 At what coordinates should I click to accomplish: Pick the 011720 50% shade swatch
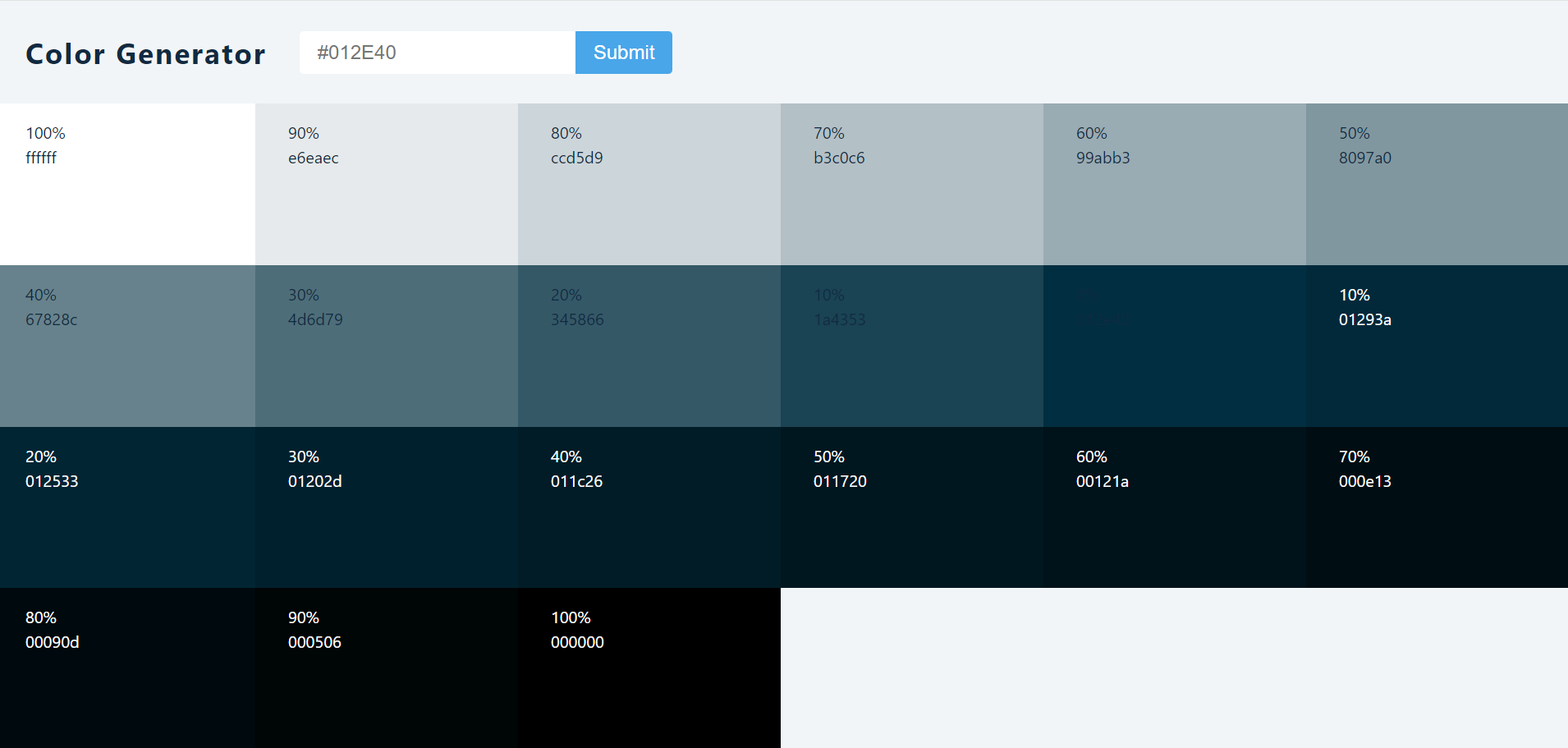pyautogui.click(x=911, y=507)
